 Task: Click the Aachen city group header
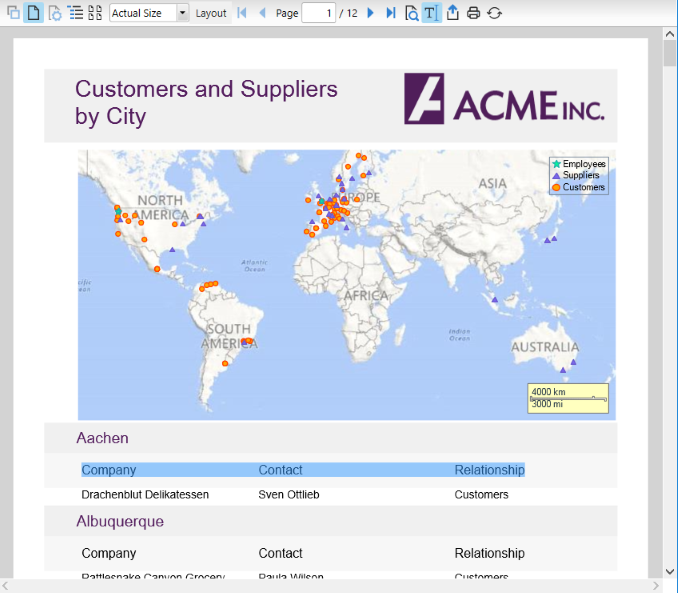click(102, 438)
